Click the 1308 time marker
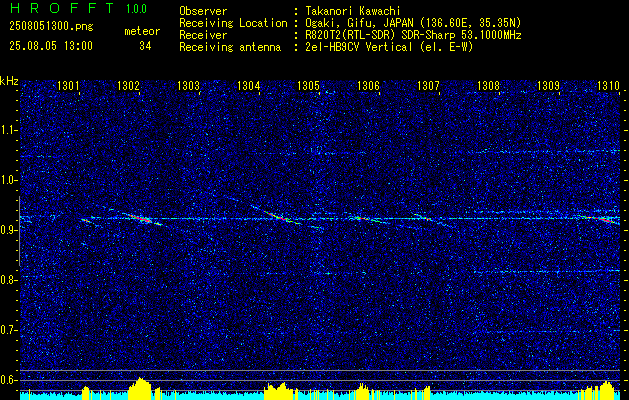Viewport: 629px width, 400px height. 488,85
